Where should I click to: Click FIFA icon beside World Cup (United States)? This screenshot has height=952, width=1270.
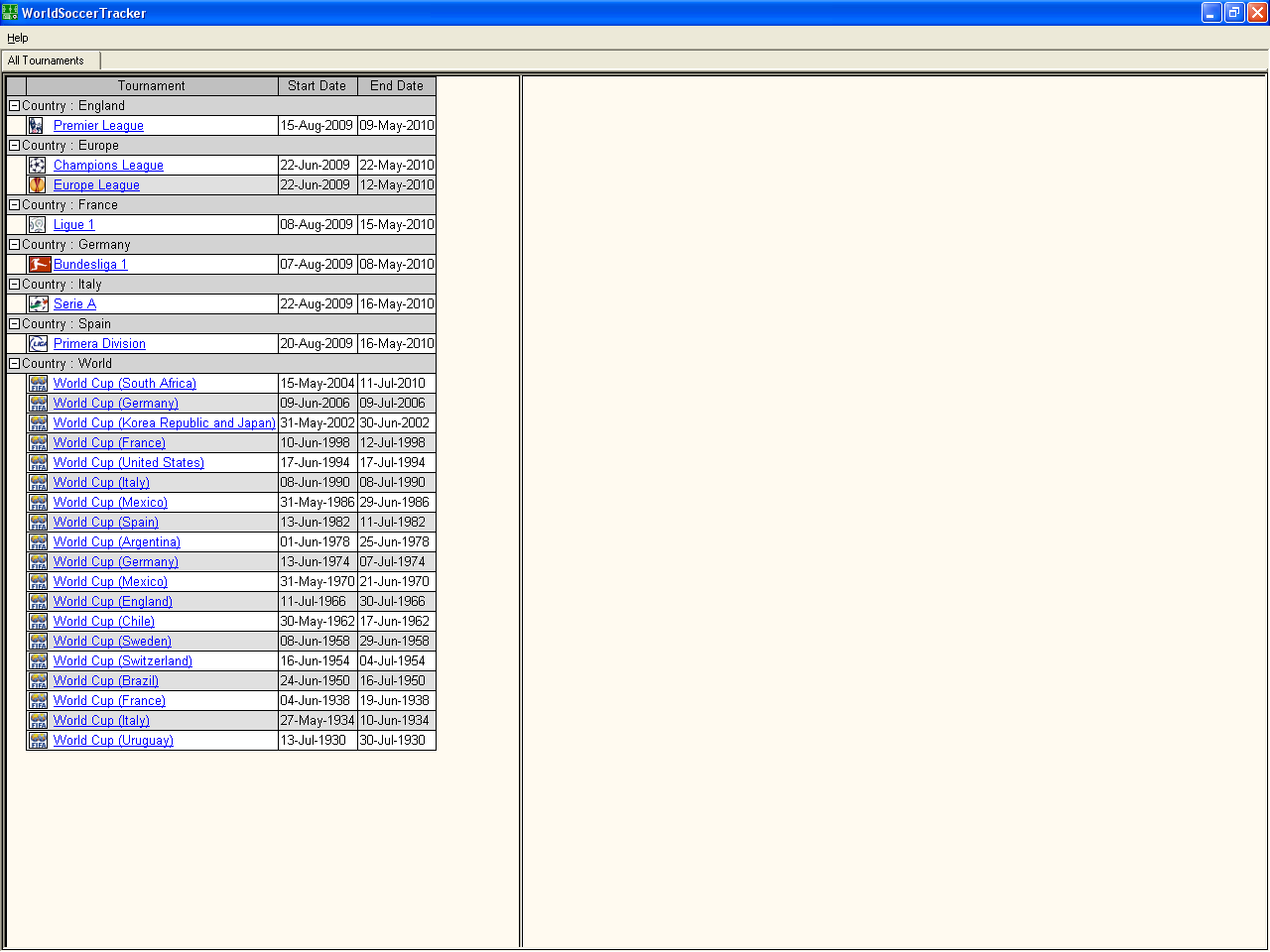[39, 463]
